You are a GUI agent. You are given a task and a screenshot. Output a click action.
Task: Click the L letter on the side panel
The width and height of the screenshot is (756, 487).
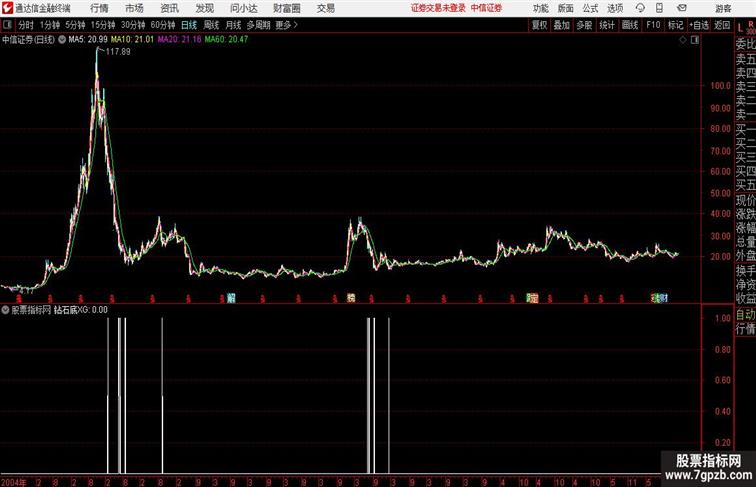click(740, 28)
